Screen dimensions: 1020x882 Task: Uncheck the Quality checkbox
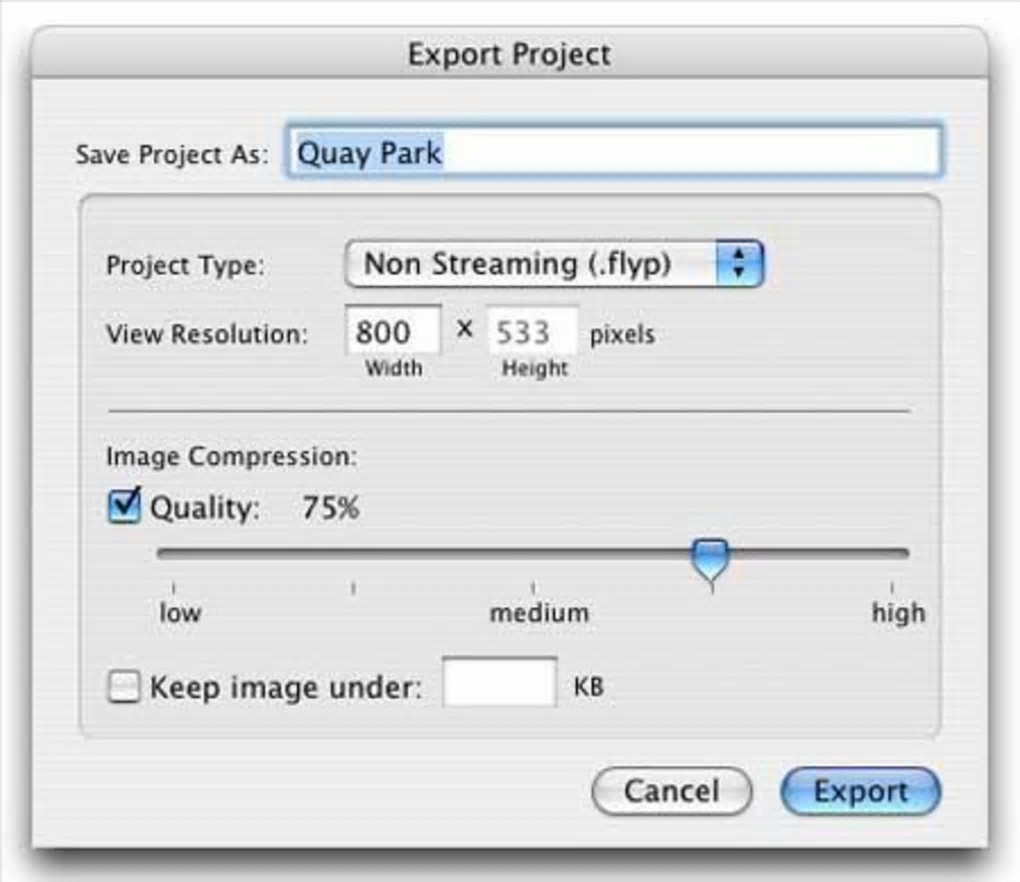coord(124,507)
